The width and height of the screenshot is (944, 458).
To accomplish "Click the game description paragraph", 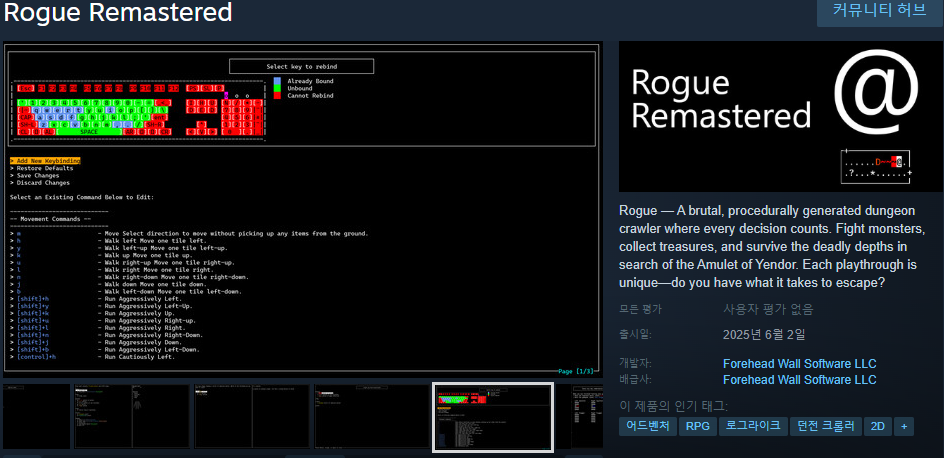I will [772, 247].
